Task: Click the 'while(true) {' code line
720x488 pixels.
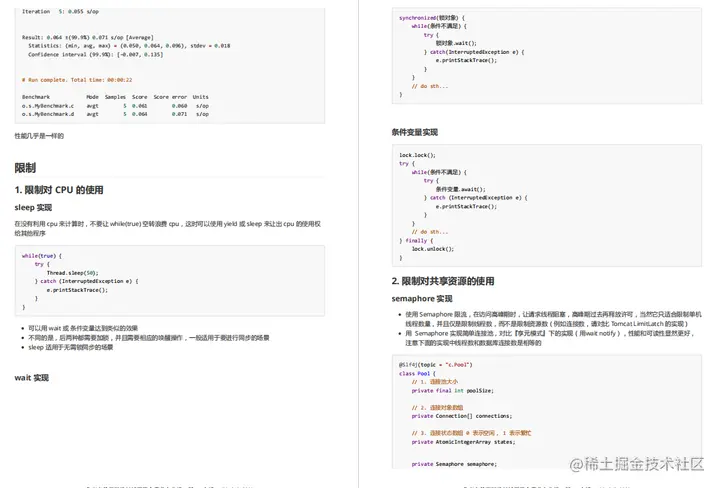Action: pyautogui.click(x=42, y=256)
